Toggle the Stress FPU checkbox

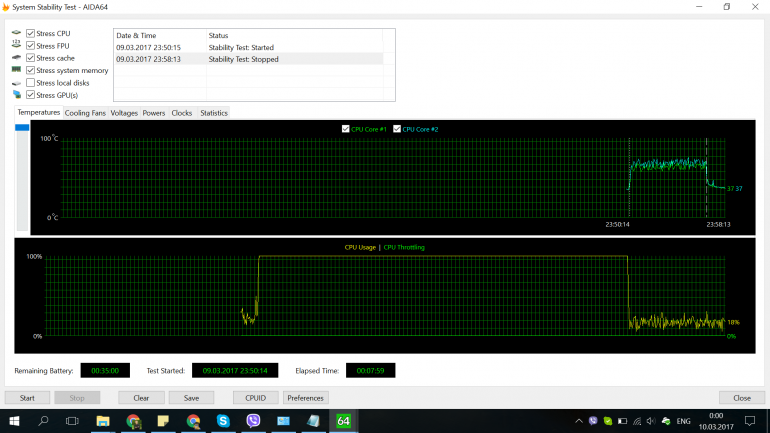pyautogui.click(x=30, y=46)
